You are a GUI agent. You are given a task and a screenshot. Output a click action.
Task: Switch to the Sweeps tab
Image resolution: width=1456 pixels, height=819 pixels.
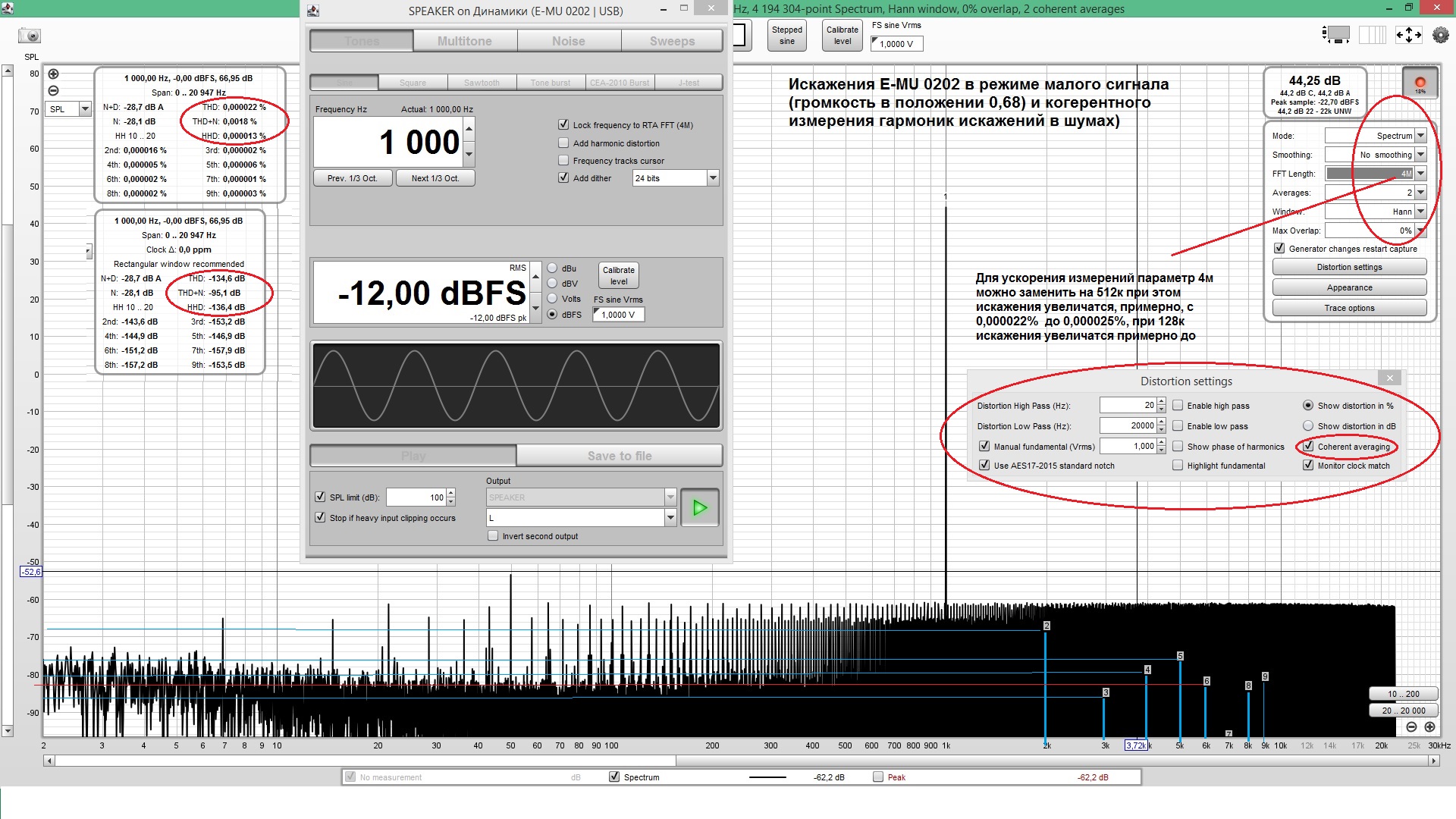coord(672,41)
